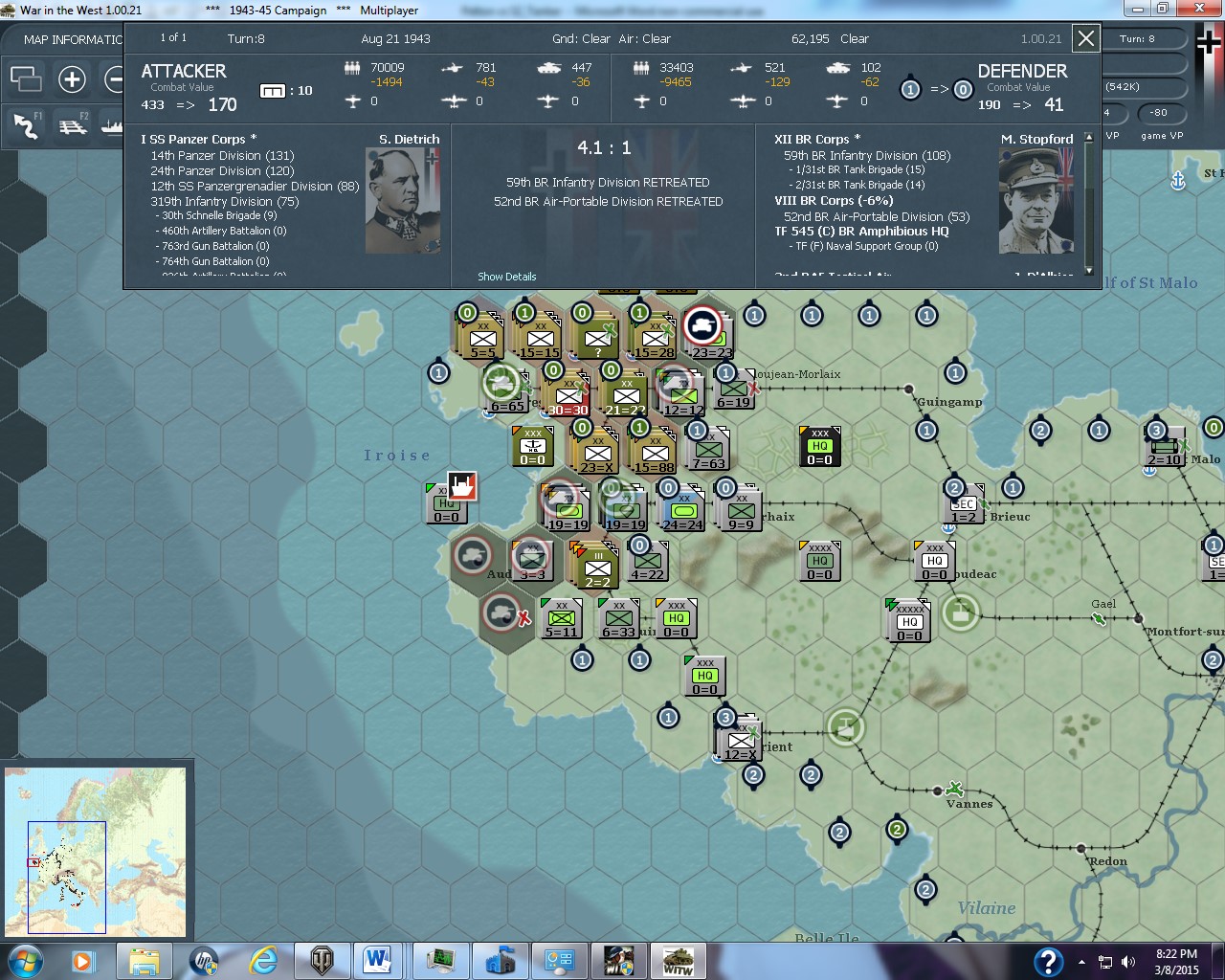This screenshot has height=980, width=1225.
Task: Click the "XII BR Corps" heading
Action: 817,140
